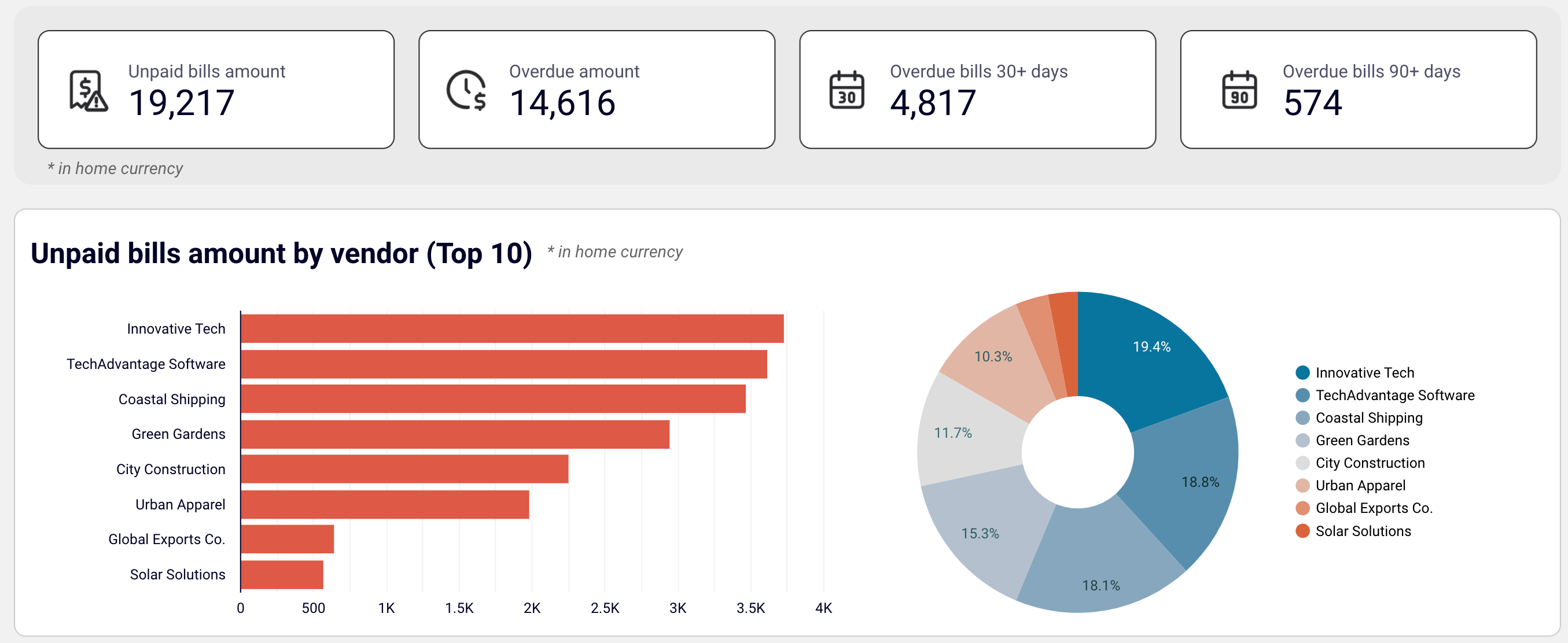
Task: Click the 2K axis tick label
Action: [532, 608]
